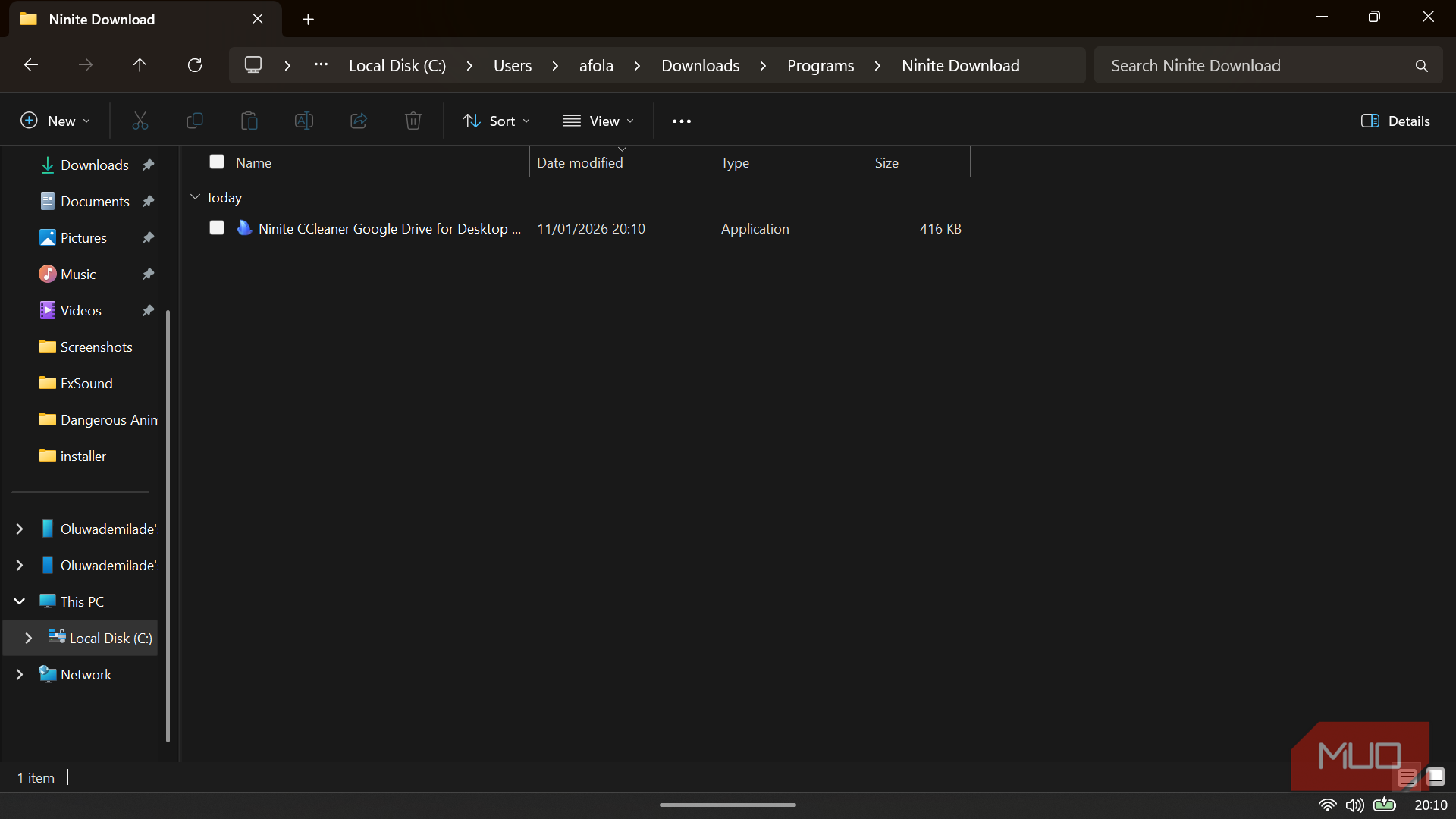Click the search magnifier icon

1422,66
